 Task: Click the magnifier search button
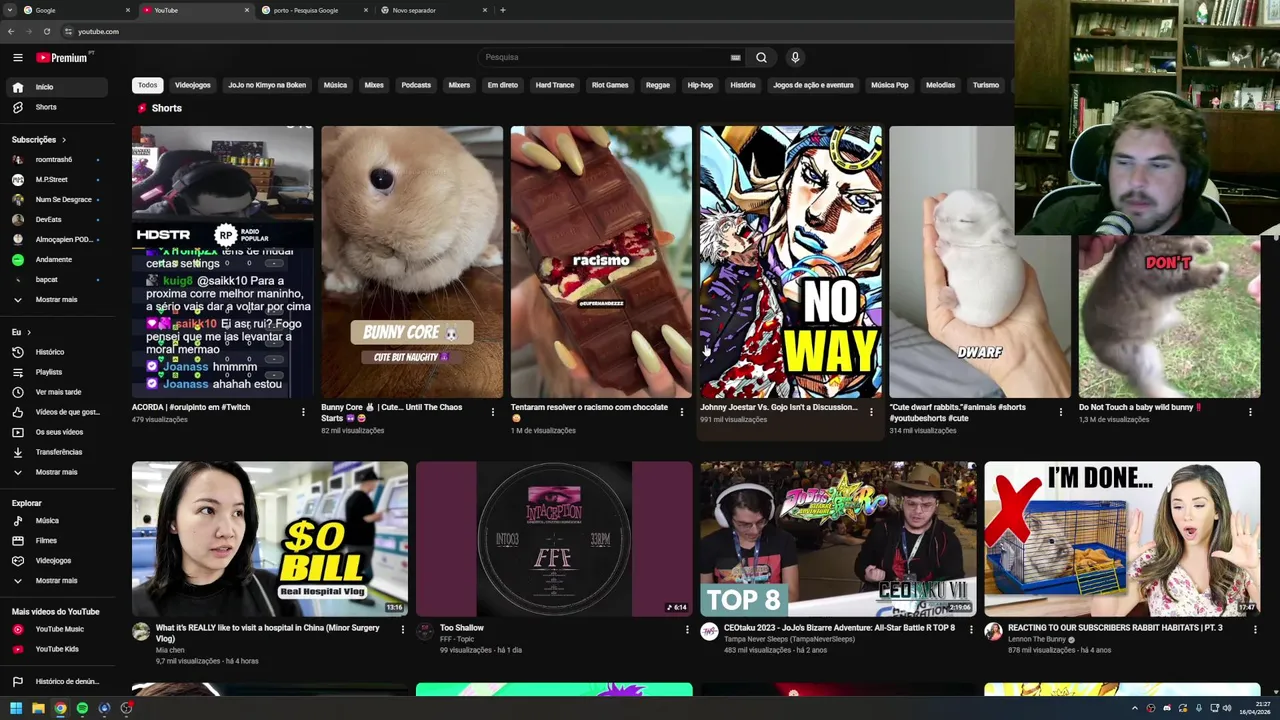pos(761,58)
